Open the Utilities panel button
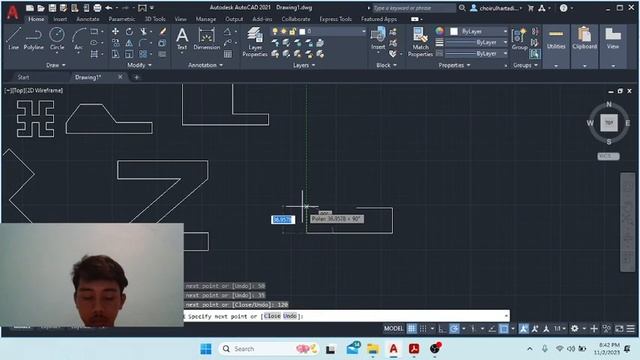Screen dimensions: 640x360 click(x=556, y=47)
